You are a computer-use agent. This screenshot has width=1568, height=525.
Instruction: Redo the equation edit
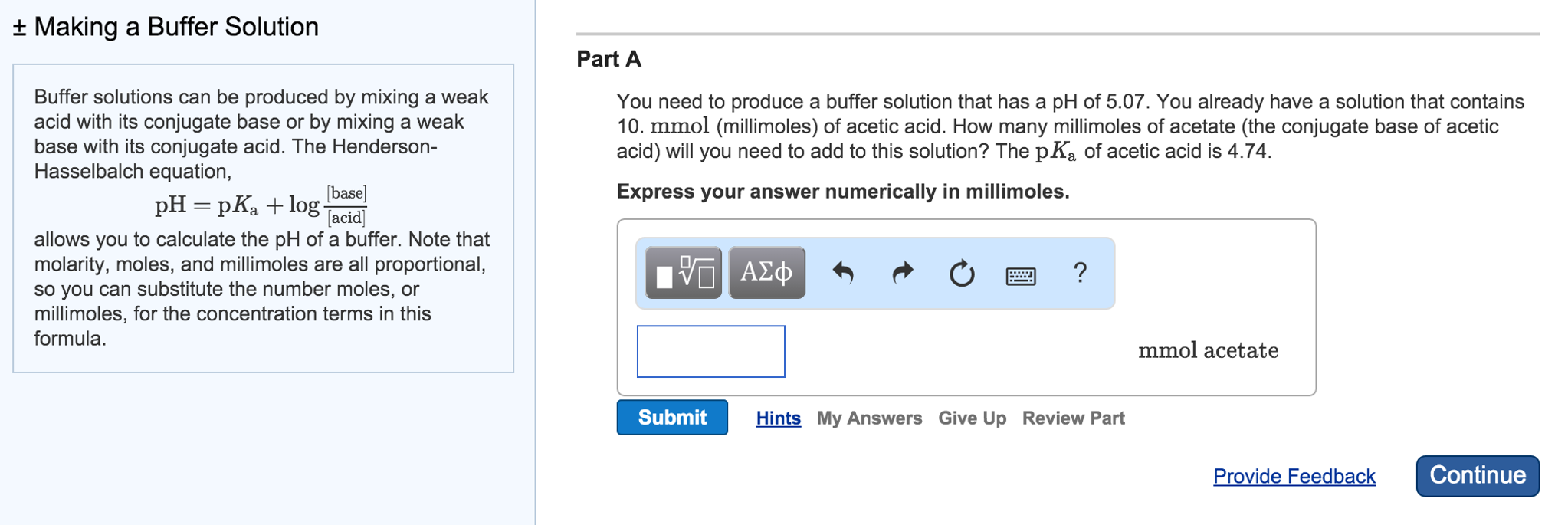coord(902,271)
